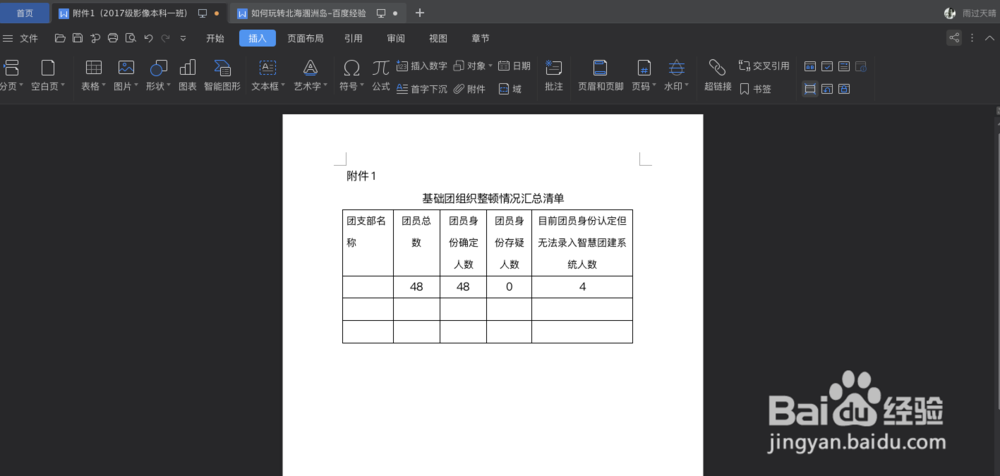Click the table cell containing 0
This screenshot has height=476, width=1000.
tap(509, 287)
